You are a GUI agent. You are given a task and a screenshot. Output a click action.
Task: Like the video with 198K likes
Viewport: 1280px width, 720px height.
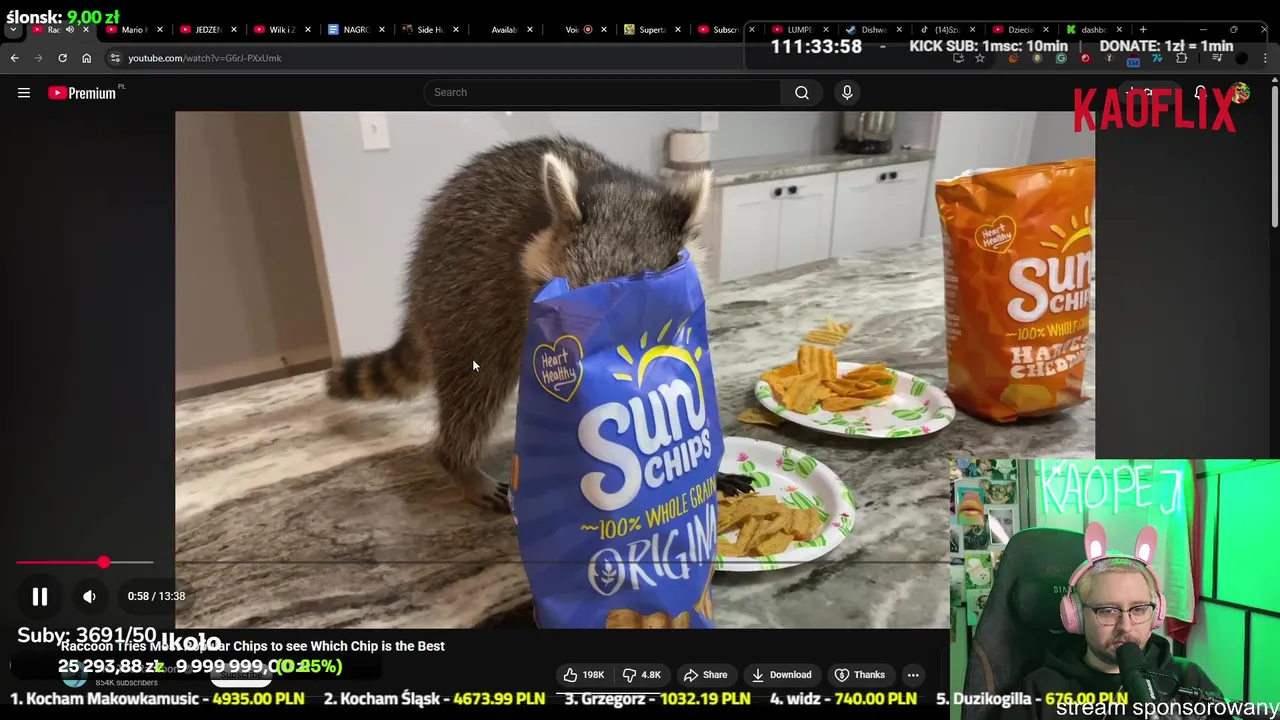click(584, 675)
